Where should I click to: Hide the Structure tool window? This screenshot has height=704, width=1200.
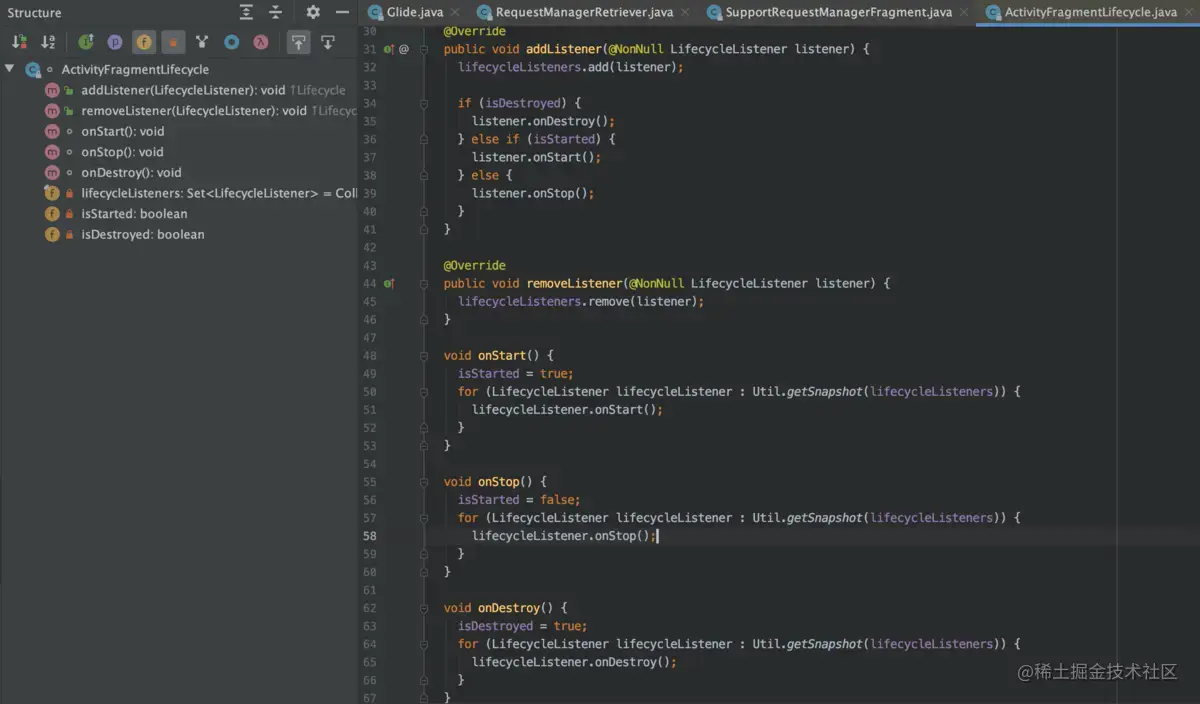pos(342,12)
